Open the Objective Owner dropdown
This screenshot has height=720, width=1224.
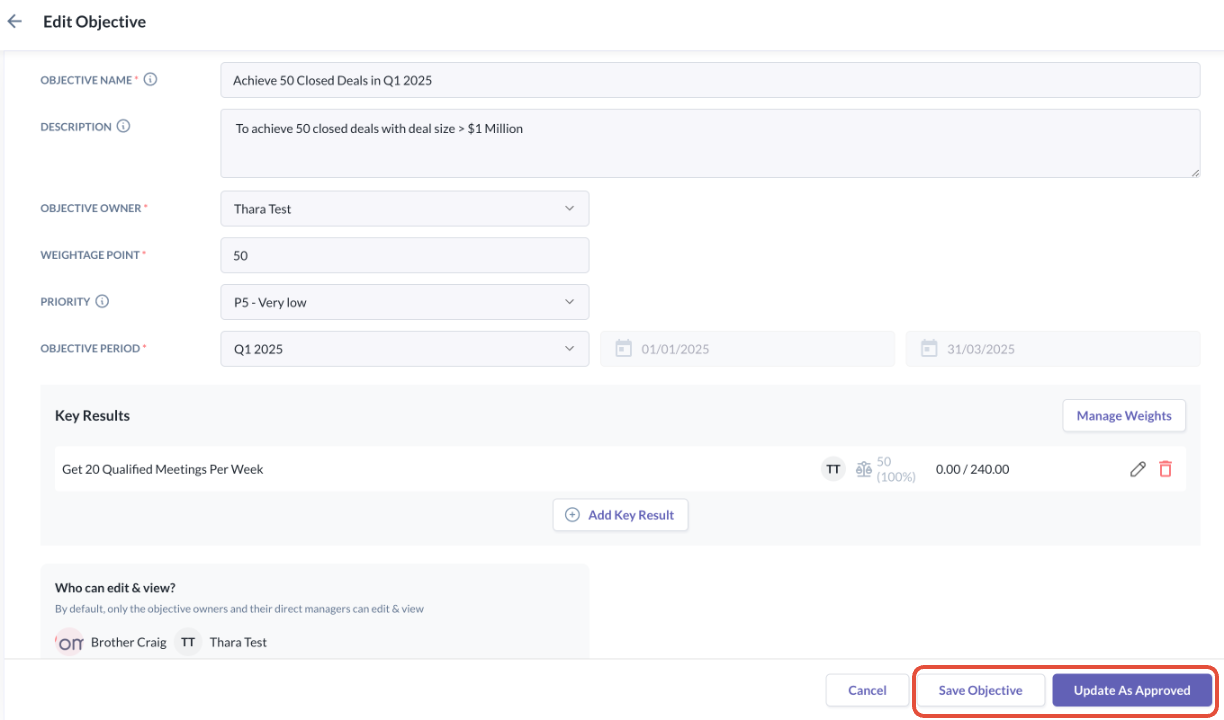405,209
